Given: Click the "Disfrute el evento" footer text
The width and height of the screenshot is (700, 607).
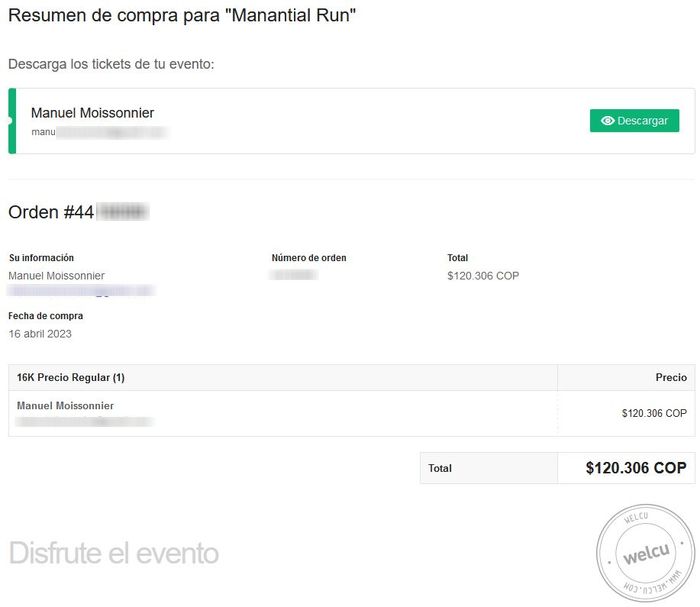Looking at the screenshot, I should pyautogui.click(x=113, y=553).
